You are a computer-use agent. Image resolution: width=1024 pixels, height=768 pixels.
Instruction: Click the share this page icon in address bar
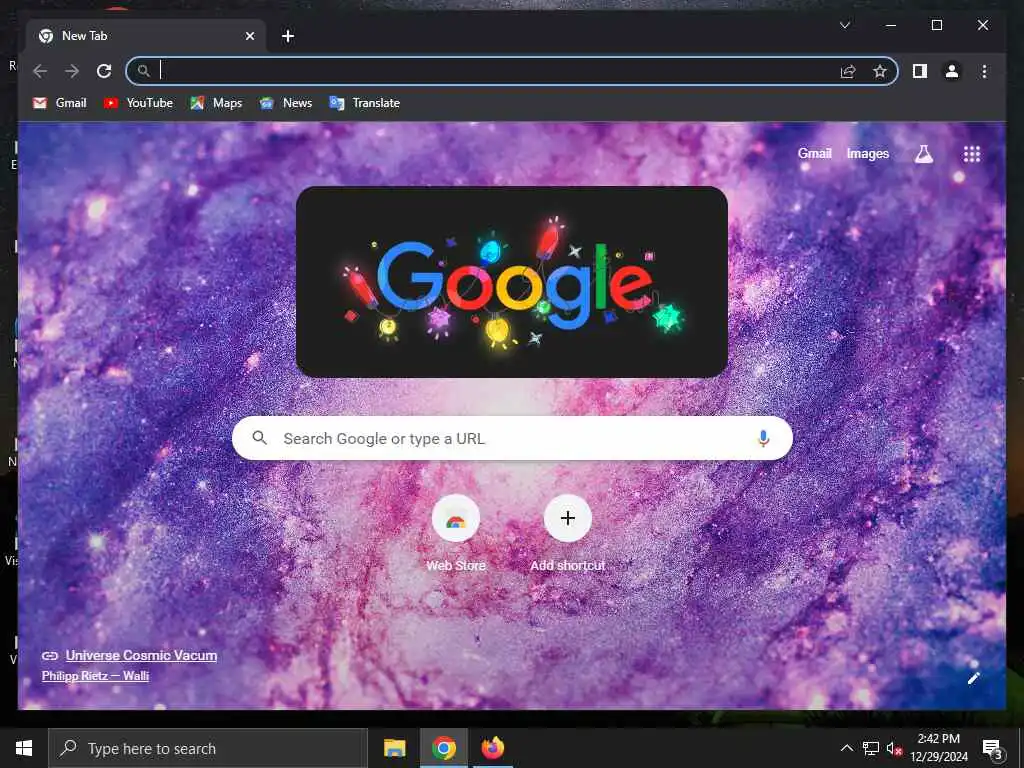[x=848, y=71]
